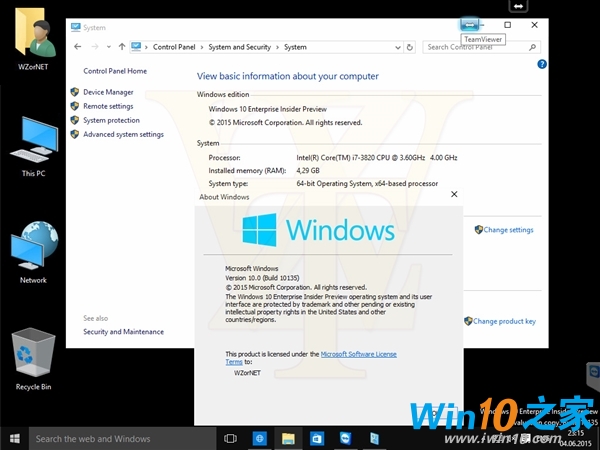This screenshot has height=450, width=600.
Task: Select the Network desktop icon
Action: pyautogui.click(x=33, y=257)
